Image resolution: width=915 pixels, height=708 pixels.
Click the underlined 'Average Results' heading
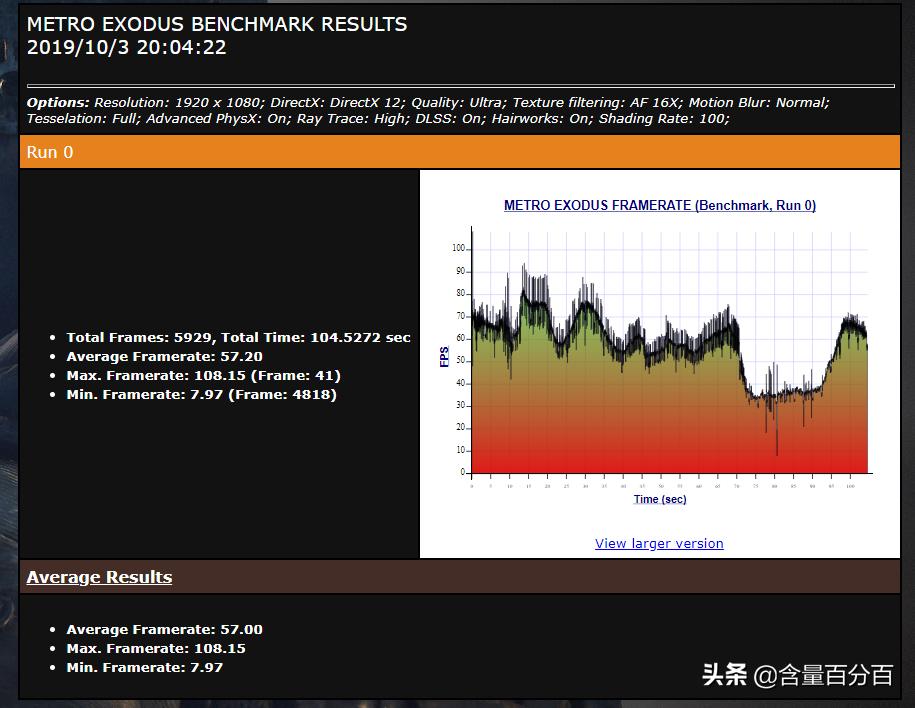point(99,577)
